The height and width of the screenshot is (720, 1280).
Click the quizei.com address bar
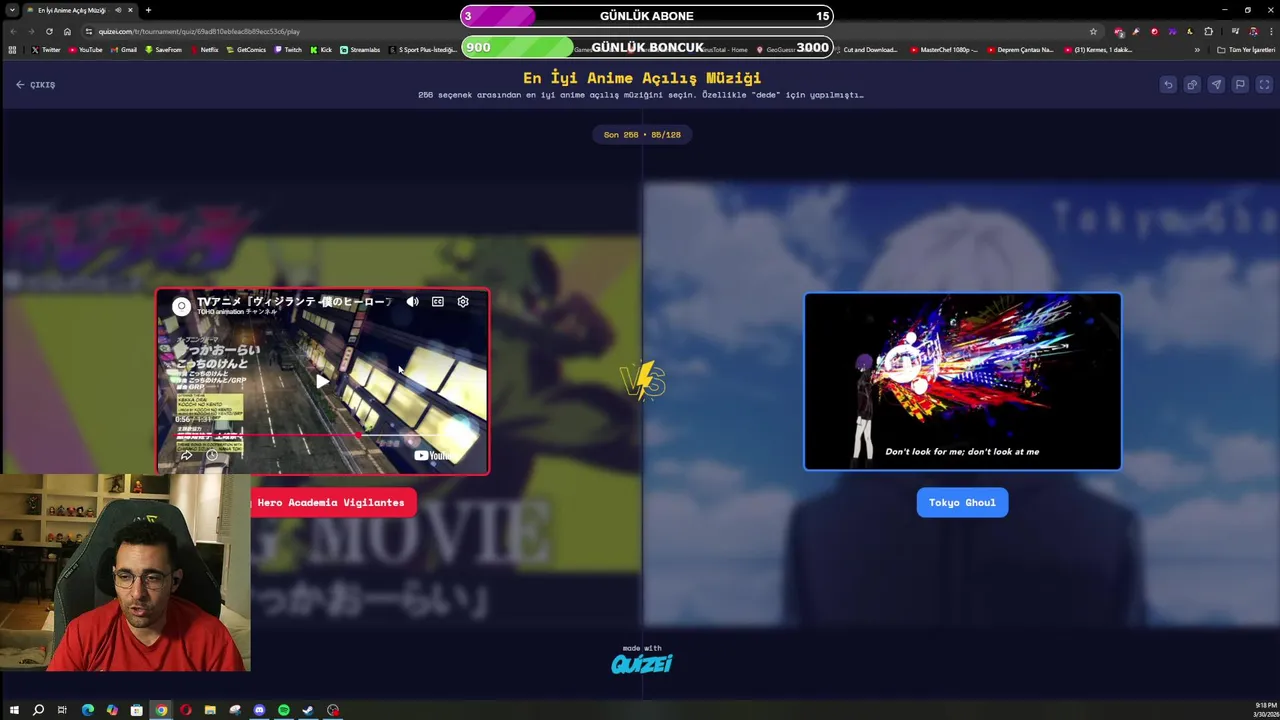(x=590, y=31)
